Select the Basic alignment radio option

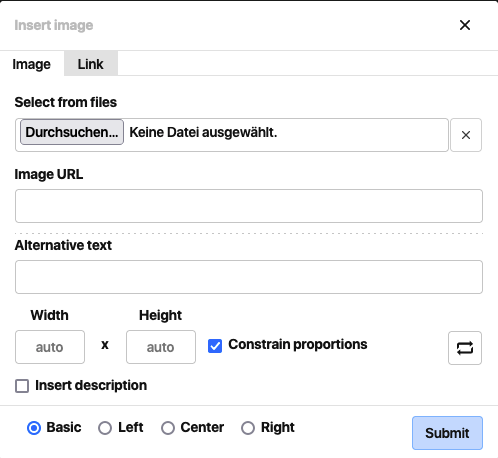tap(34, 428)
